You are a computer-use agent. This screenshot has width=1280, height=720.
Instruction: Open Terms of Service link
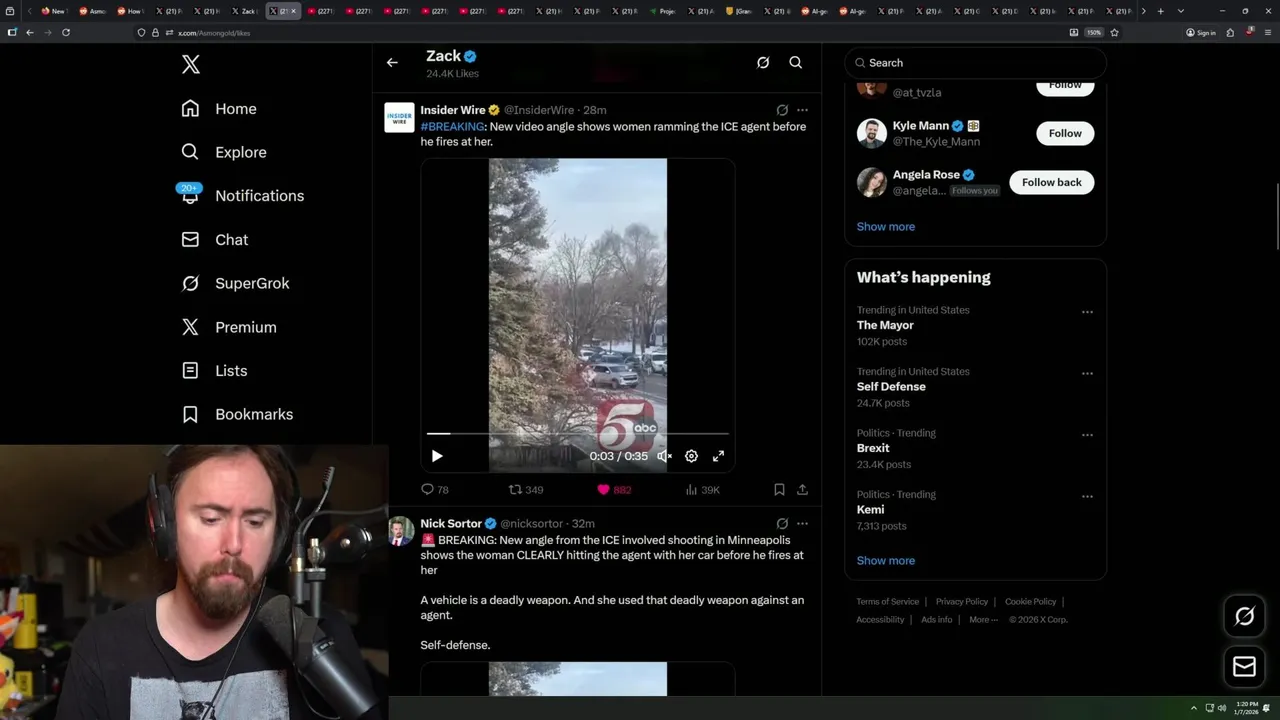point(888,602)
